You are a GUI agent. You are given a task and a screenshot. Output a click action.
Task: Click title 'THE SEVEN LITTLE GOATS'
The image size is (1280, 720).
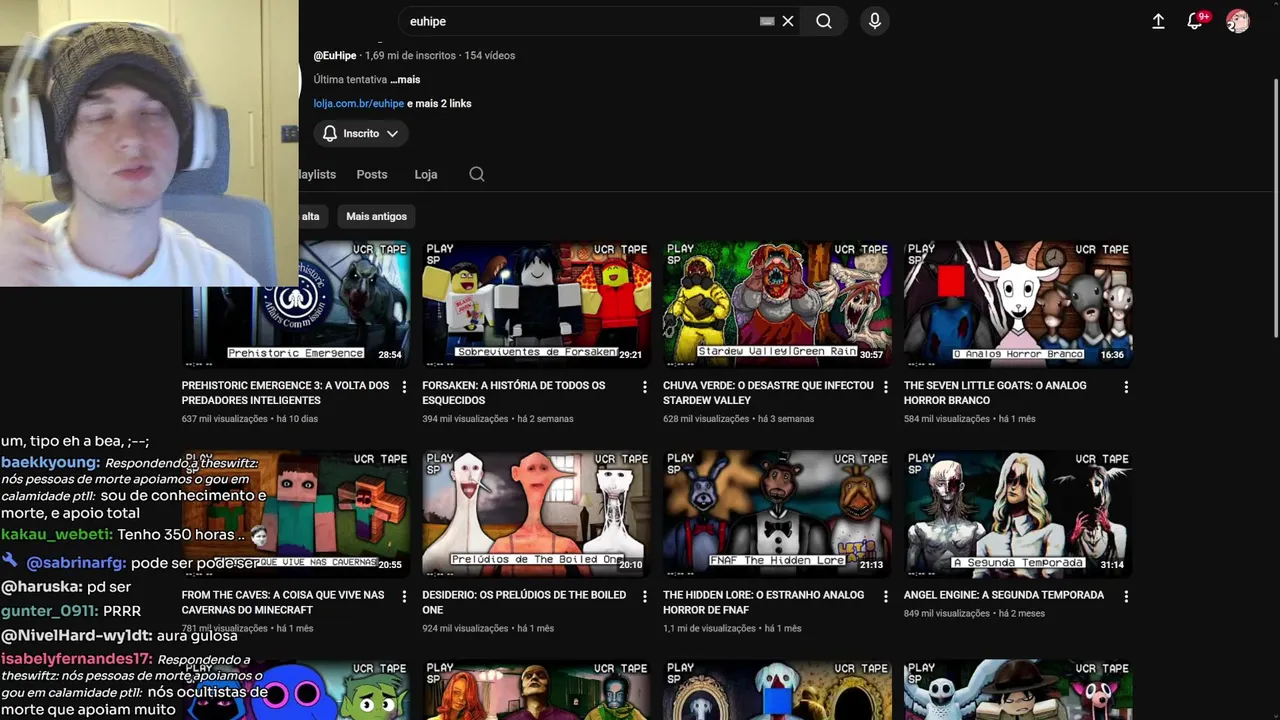click(x=995, y=392)
